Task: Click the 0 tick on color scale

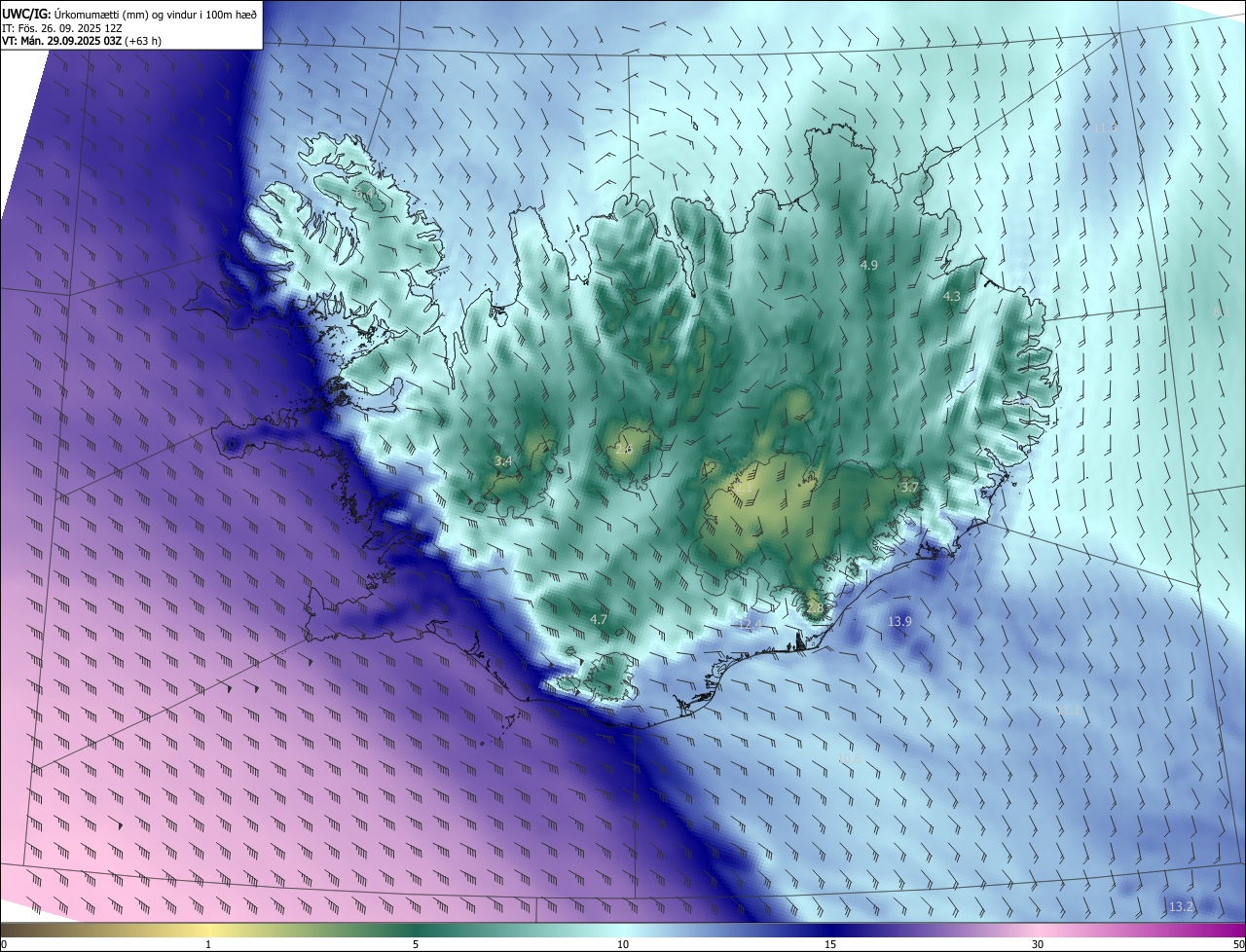Action: 4,944
